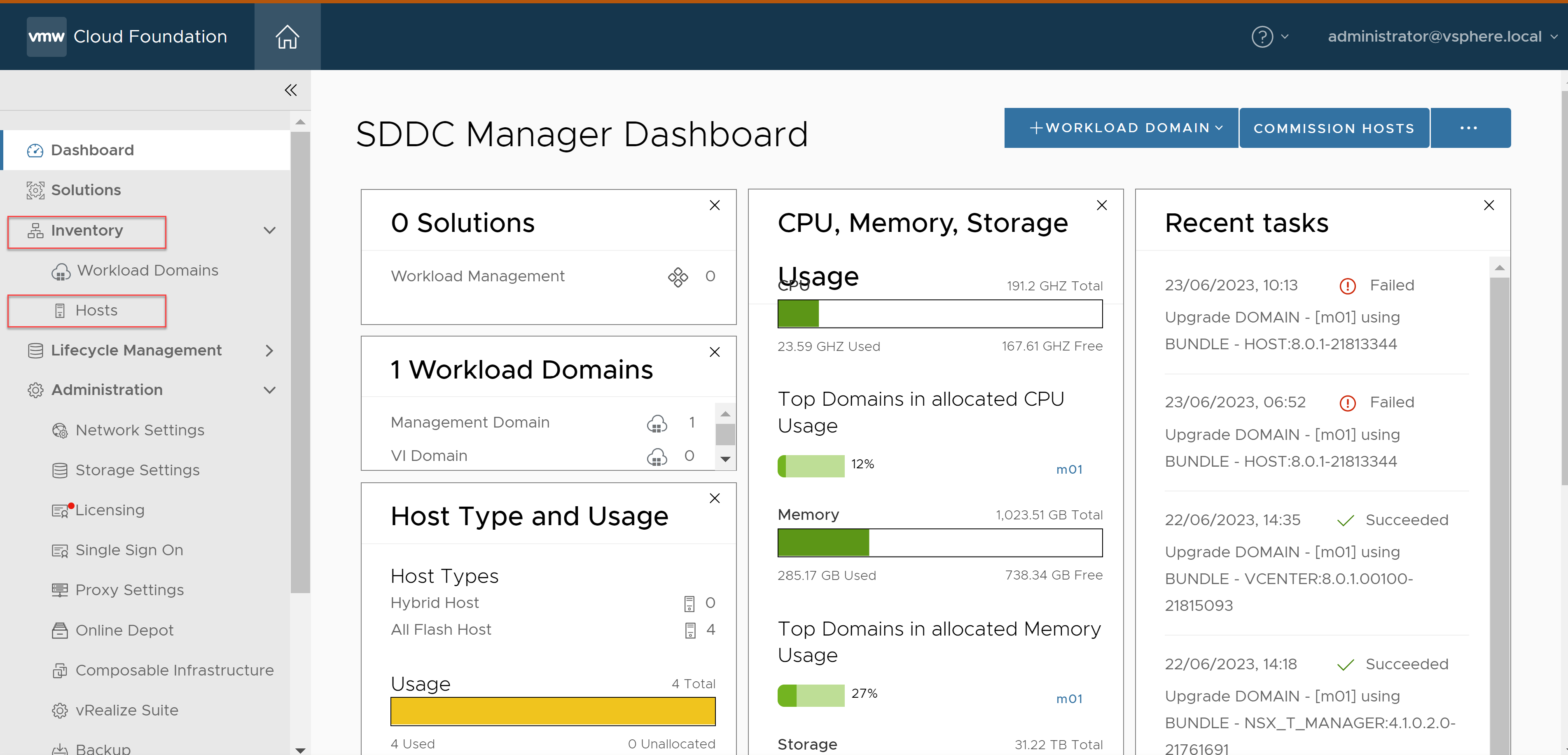
Task: Click the Licensing icon with the red dot
Action: click(x=61, y=510)
